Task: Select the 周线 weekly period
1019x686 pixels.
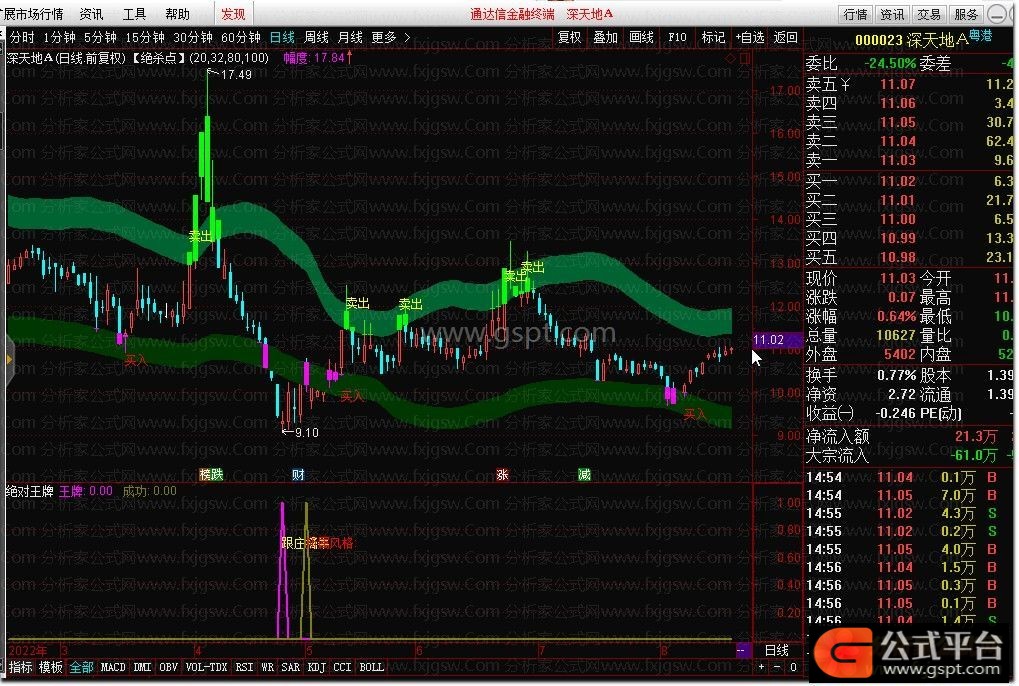Action: point(316,38)
